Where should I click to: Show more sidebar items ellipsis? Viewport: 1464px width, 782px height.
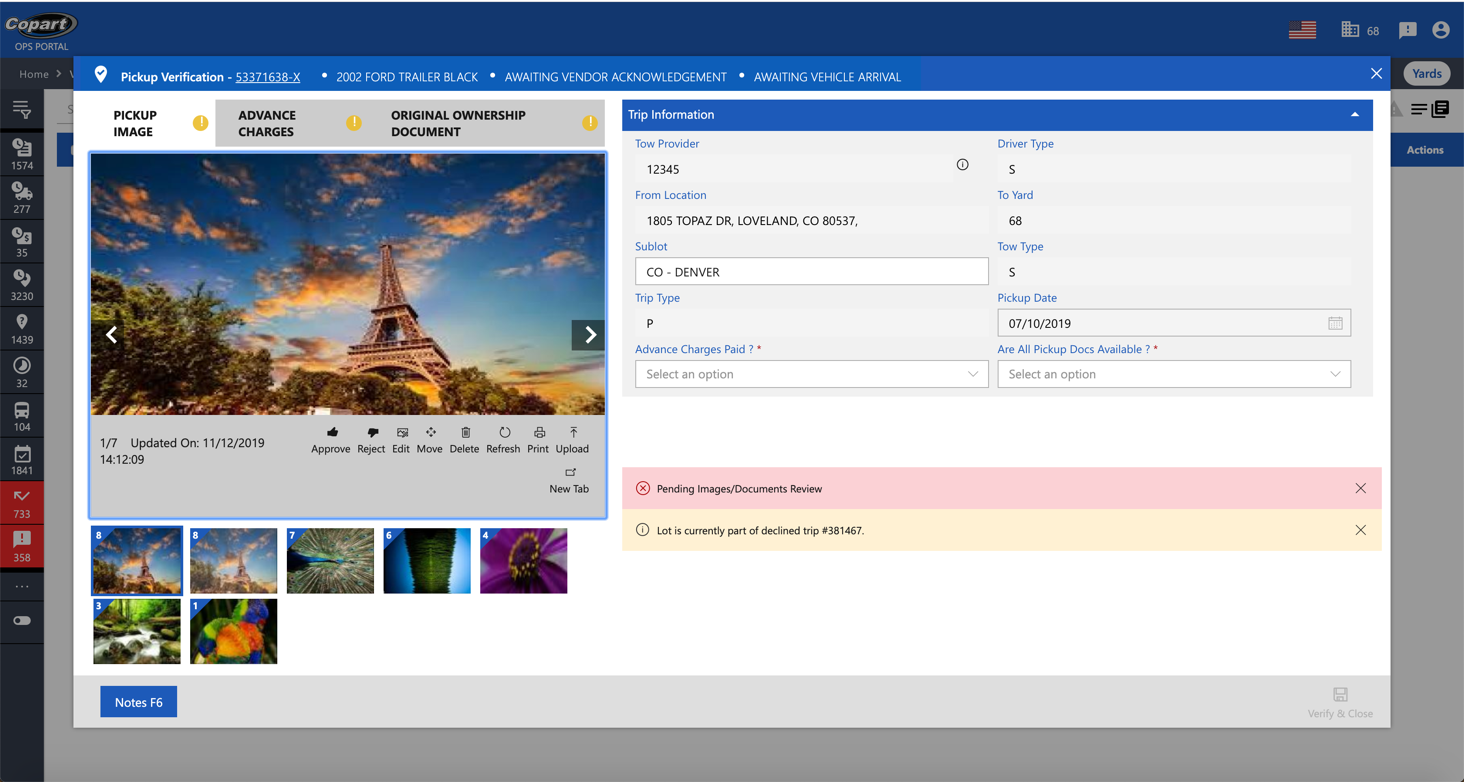(22, 586)
